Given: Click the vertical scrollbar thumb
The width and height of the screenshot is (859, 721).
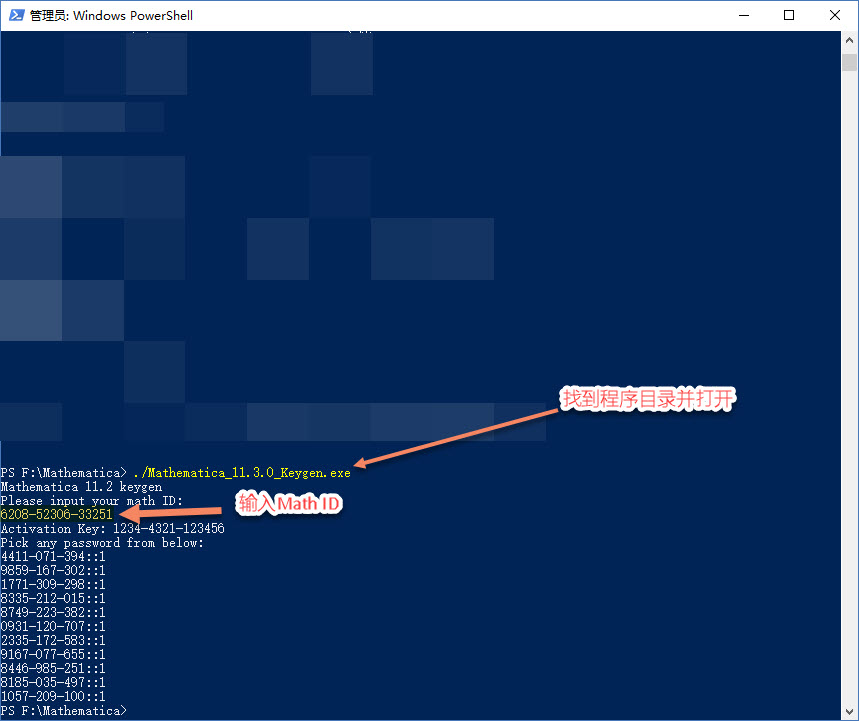Looking at the screenshot, I should [849, 62].
